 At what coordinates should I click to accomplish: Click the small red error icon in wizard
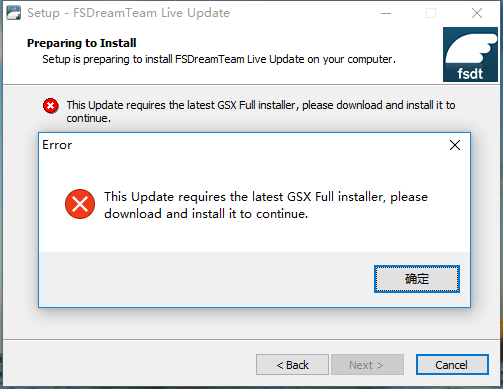51,106
